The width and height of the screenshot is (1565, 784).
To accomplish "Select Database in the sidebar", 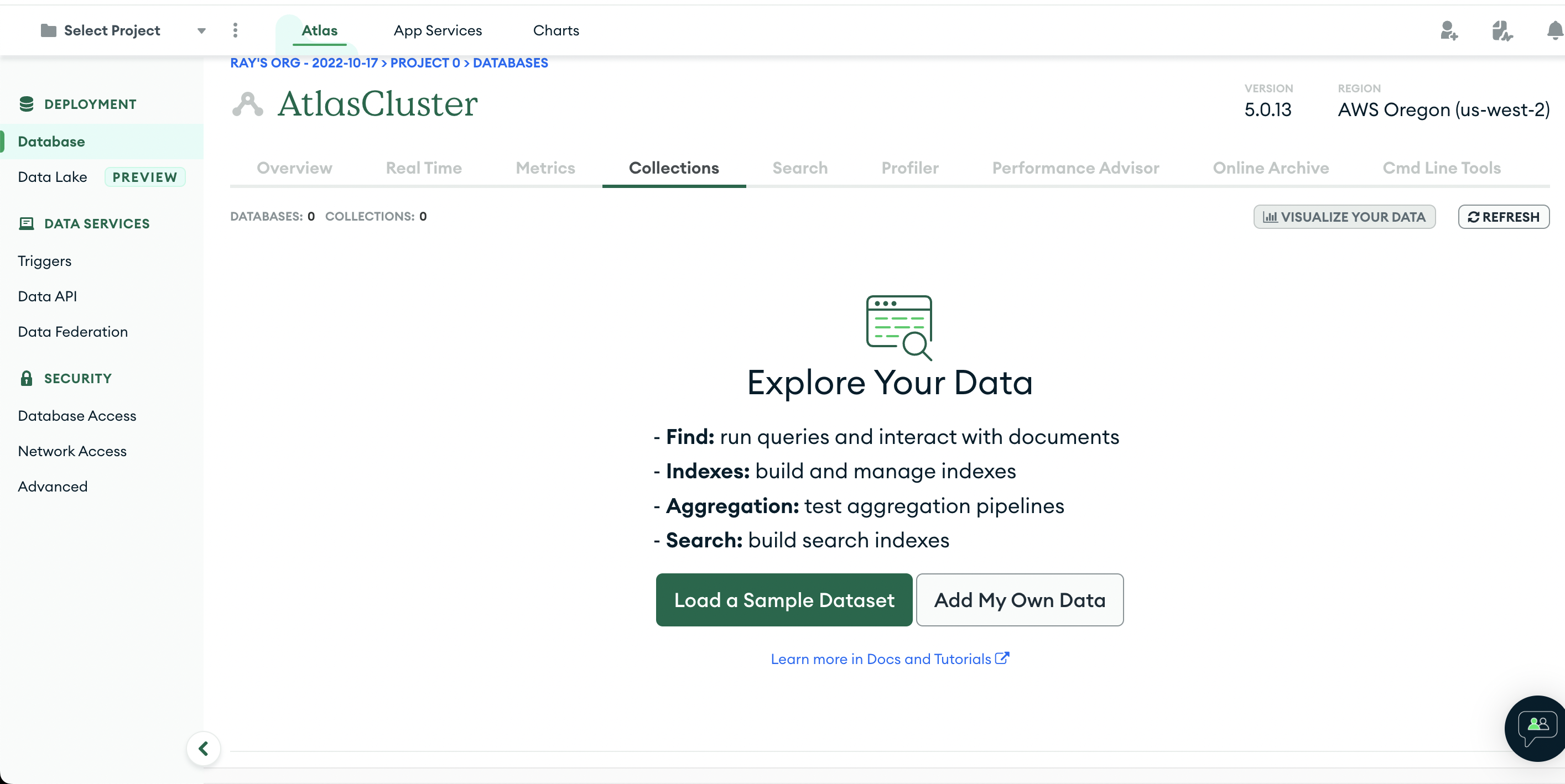I will click(x=101, y=142).
